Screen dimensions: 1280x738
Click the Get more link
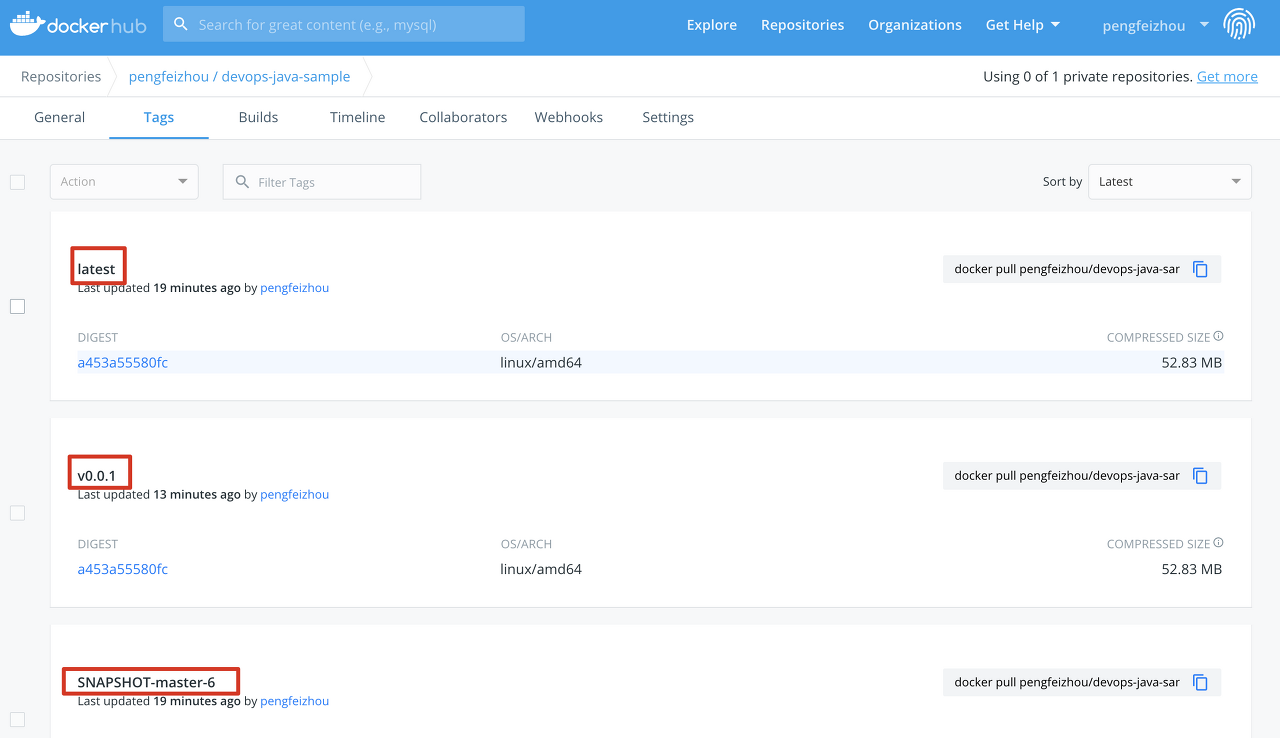(1227, 77)
